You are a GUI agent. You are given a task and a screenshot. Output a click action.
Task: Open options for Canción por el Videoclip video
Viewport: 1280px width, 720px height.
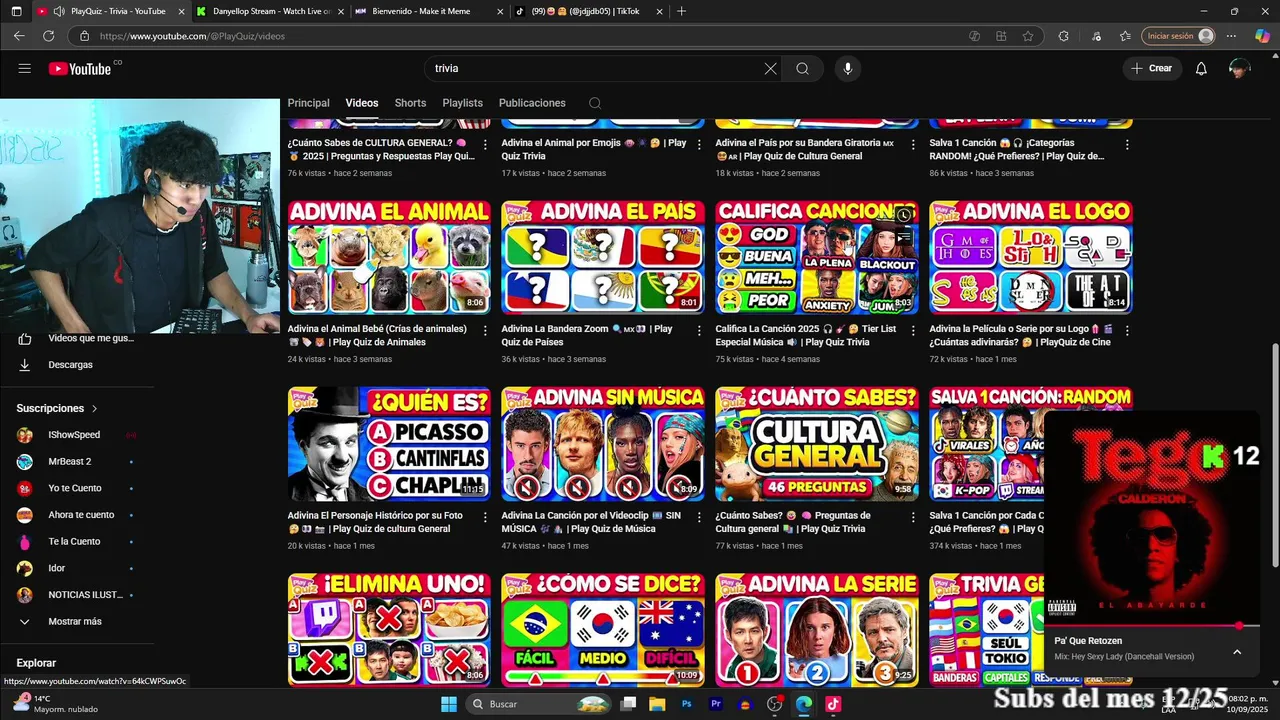coord(699,518)
